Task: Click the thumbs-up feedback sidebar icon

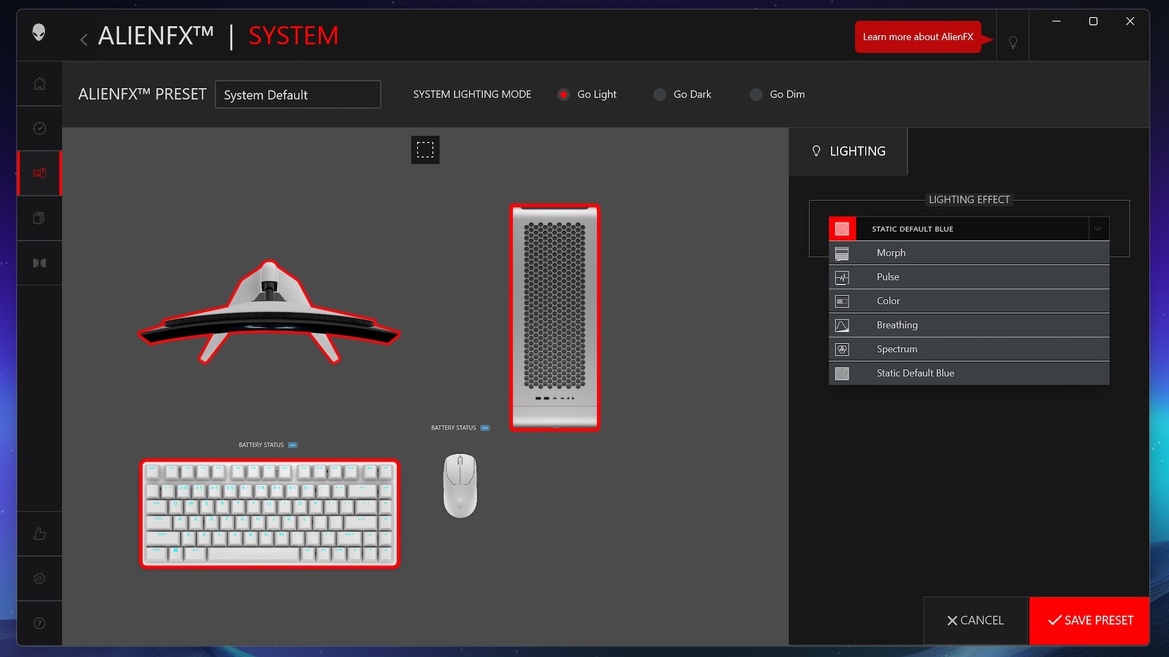Action: pos(40,534)
